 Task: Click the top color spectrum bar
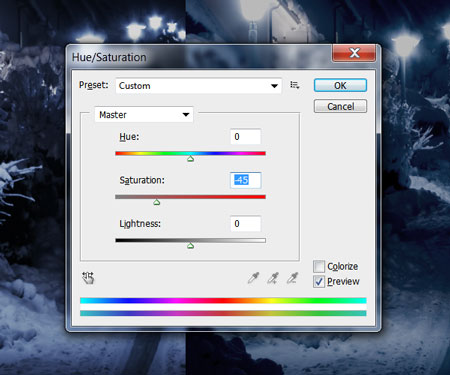pos(223,301)
